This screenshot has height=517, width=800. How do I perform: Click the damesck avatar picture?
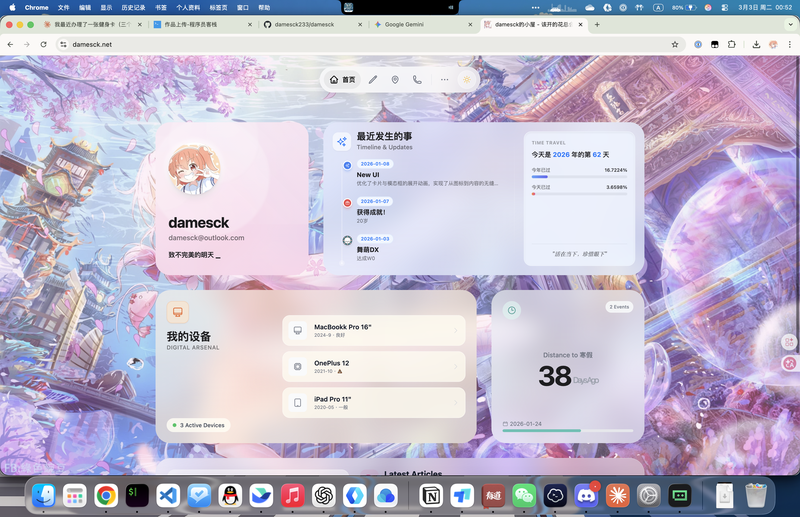click(x=194, y=168)
